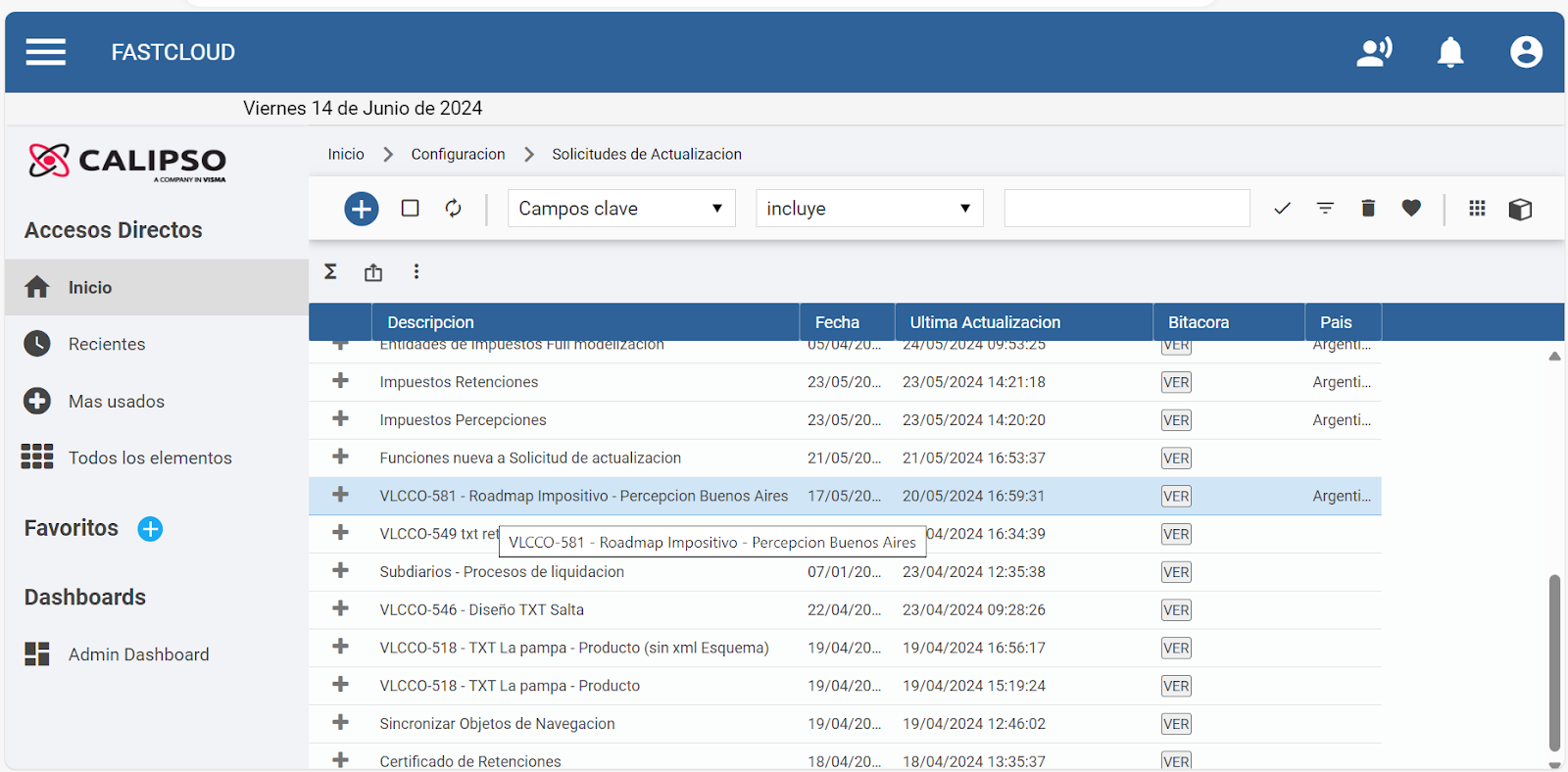1568x772 pixels.
Task: Click date 21/05/2024 16:53:37 cell
Action: click(x=974, y=458)
